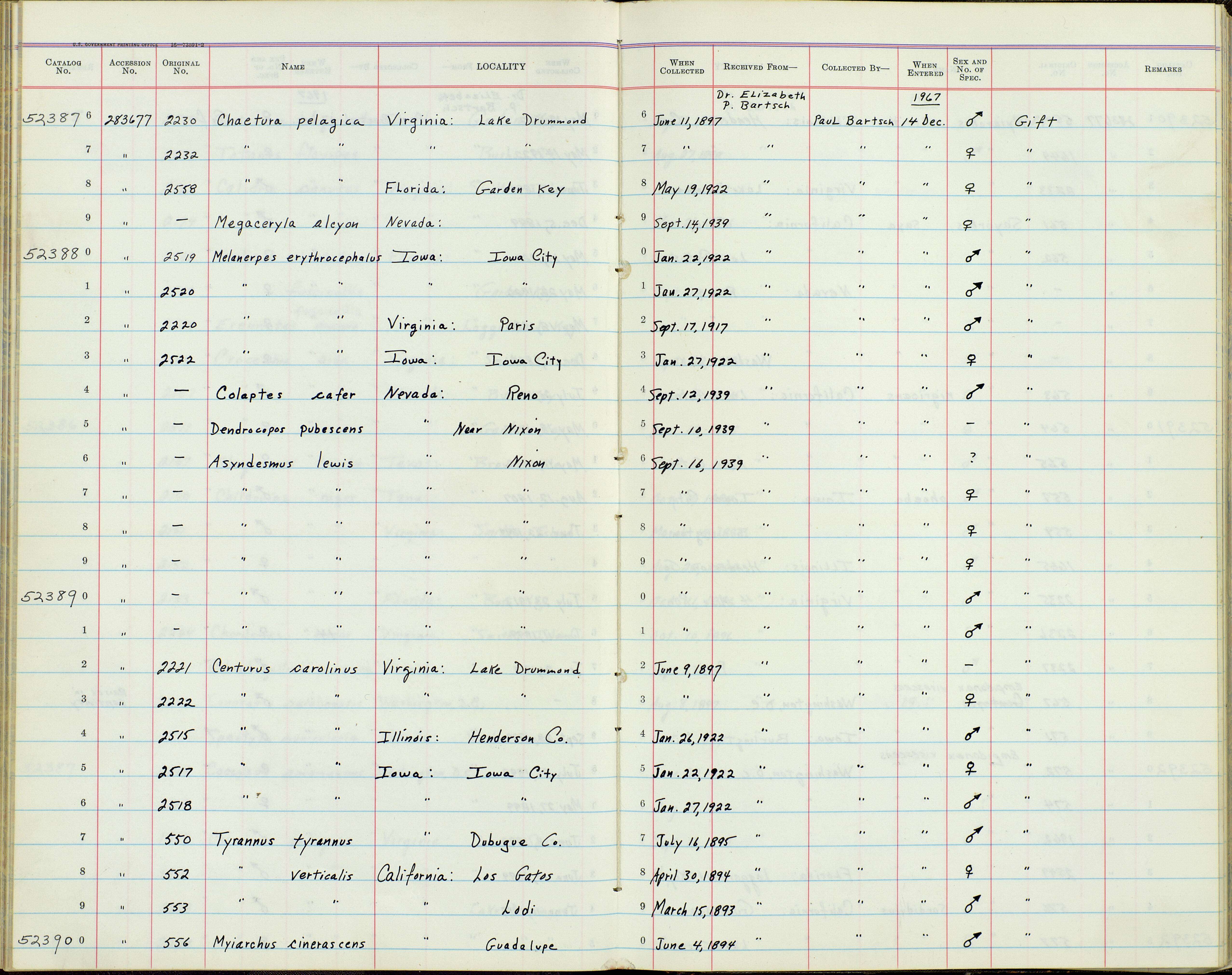
Task: Click original number 2517
Action: pos(176,772)
